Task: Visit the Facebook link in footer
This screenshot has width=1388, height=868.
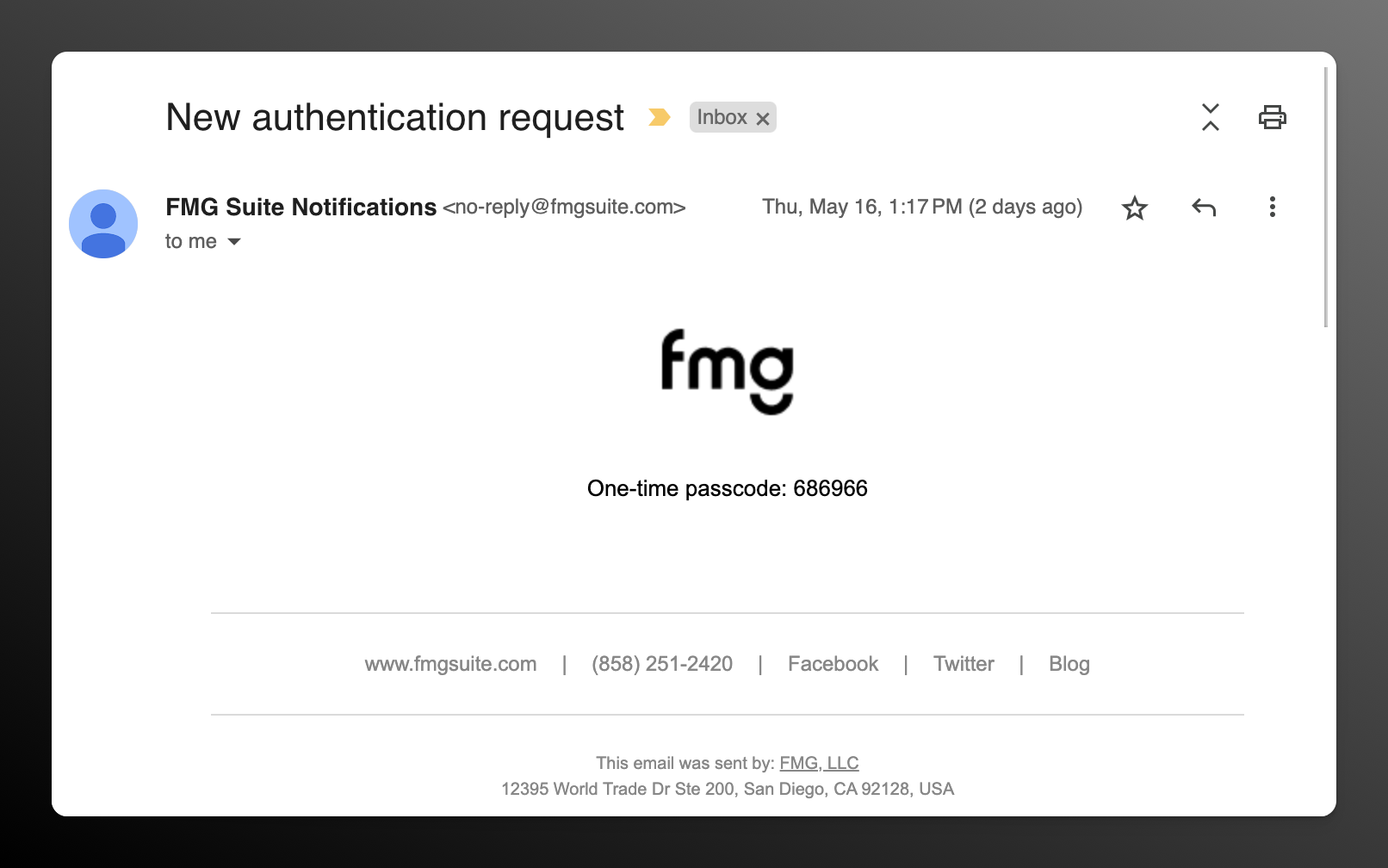Action: pyautogui.click(x=832, y=664)
